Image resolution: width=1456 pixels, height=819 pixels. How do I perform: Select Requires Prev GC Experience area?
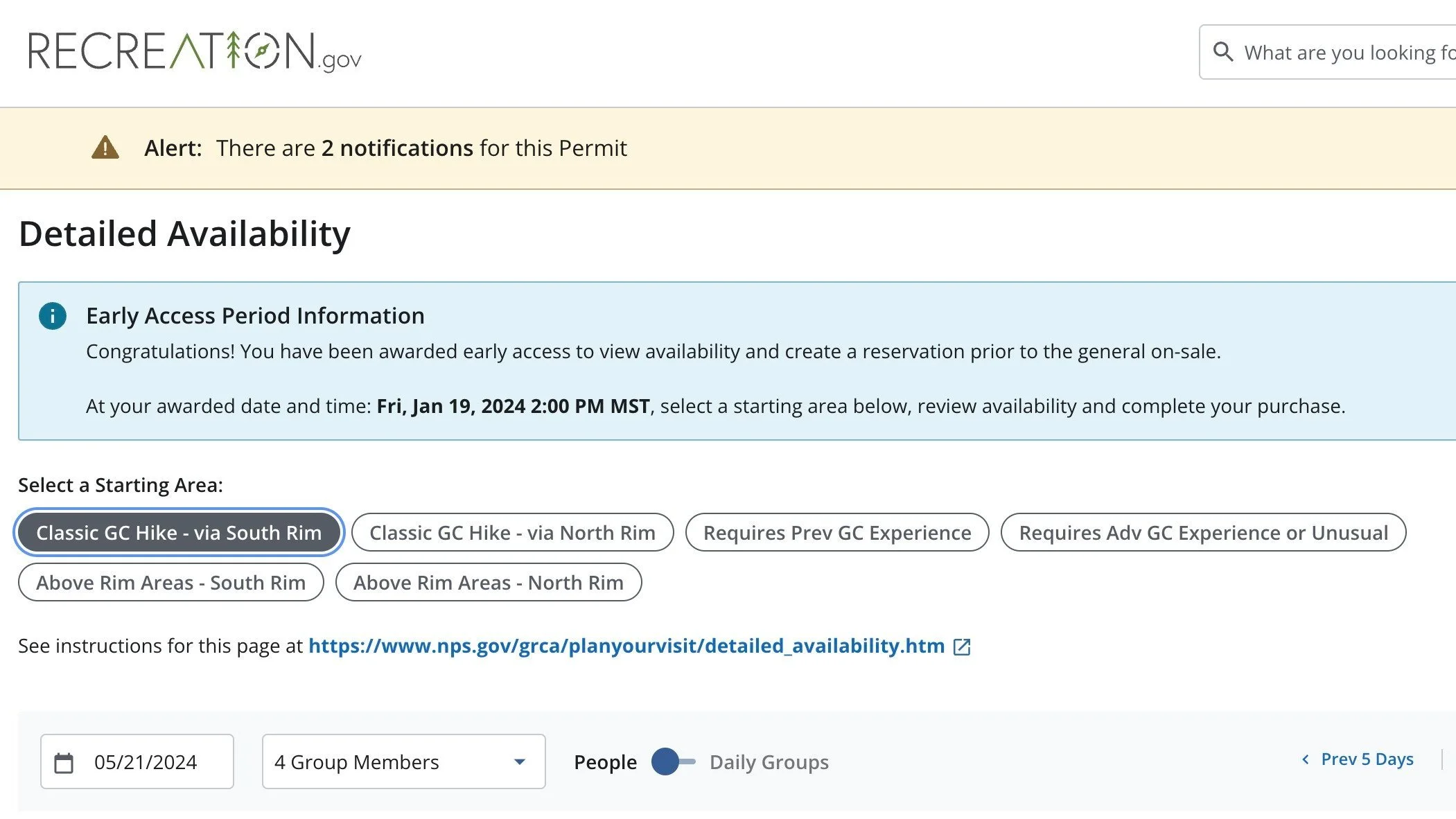[x=837, y=532]
